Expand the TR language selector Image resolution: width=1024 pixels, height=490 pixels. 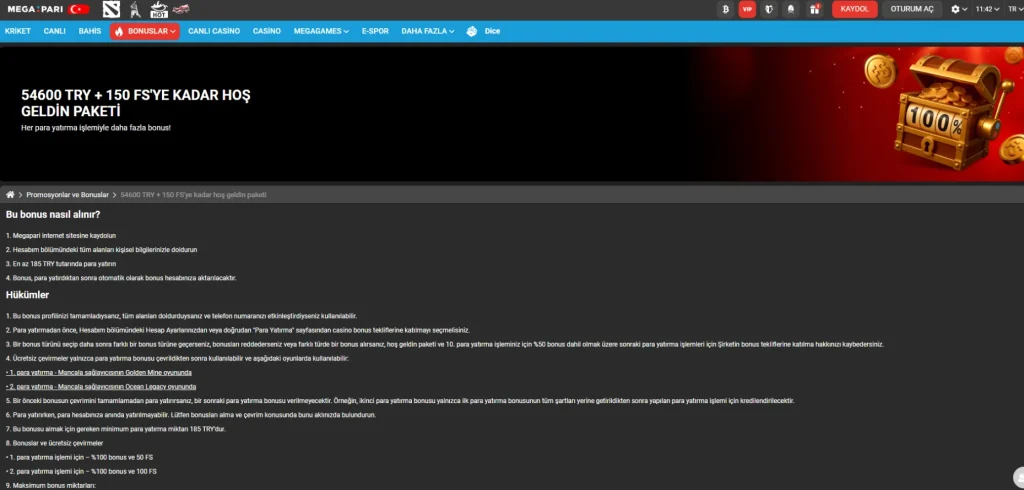[1014, 9]
